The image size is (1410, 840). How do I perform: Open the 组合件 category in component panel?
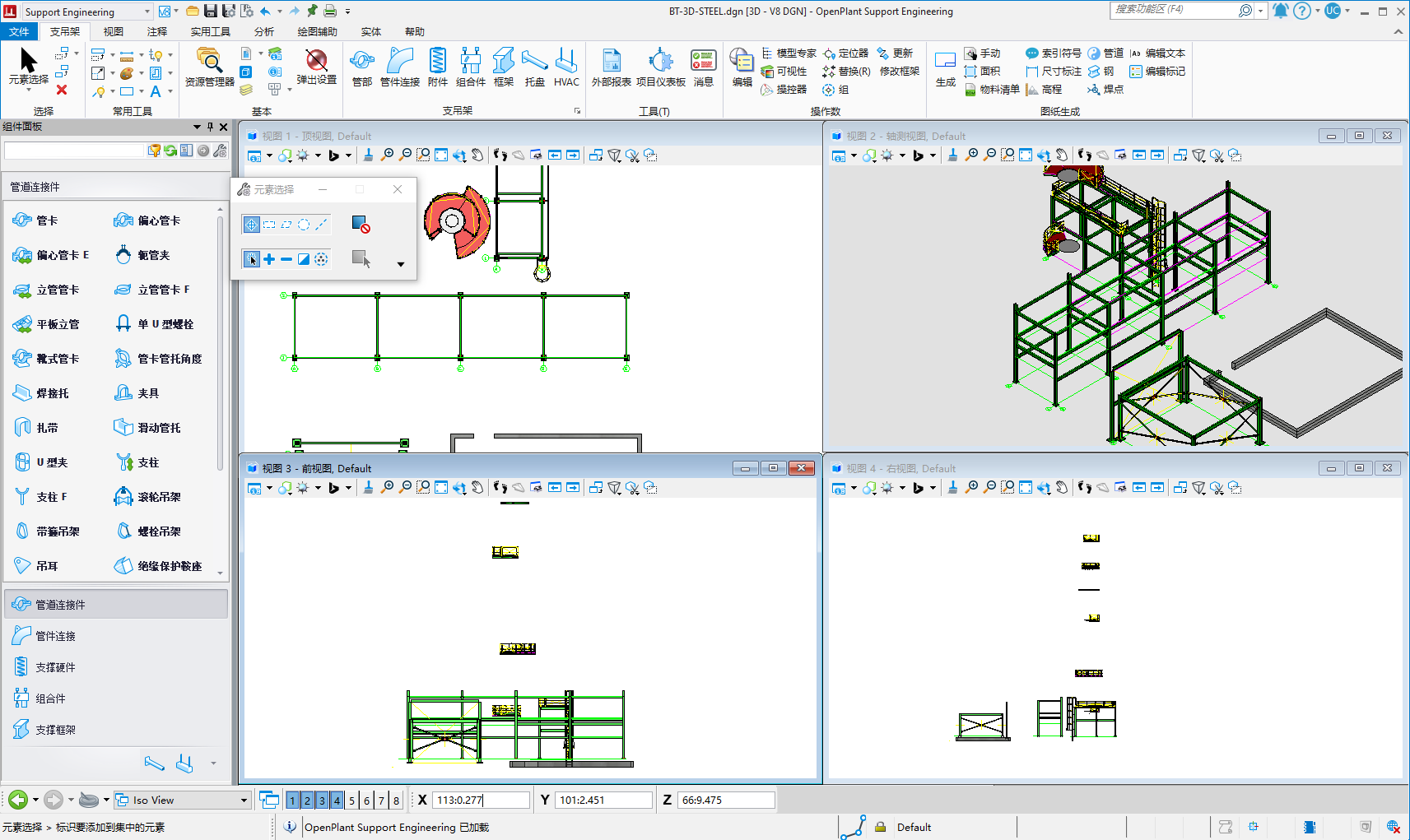(116, 698)
